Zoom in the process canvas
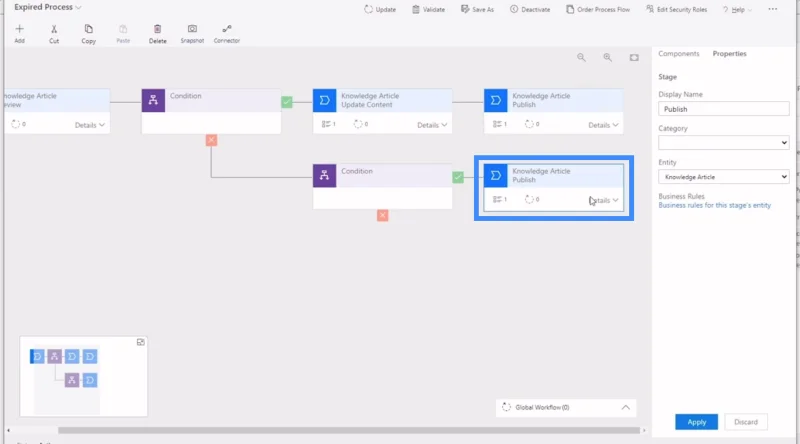800x444 pixels. click(x=607, y=58)
